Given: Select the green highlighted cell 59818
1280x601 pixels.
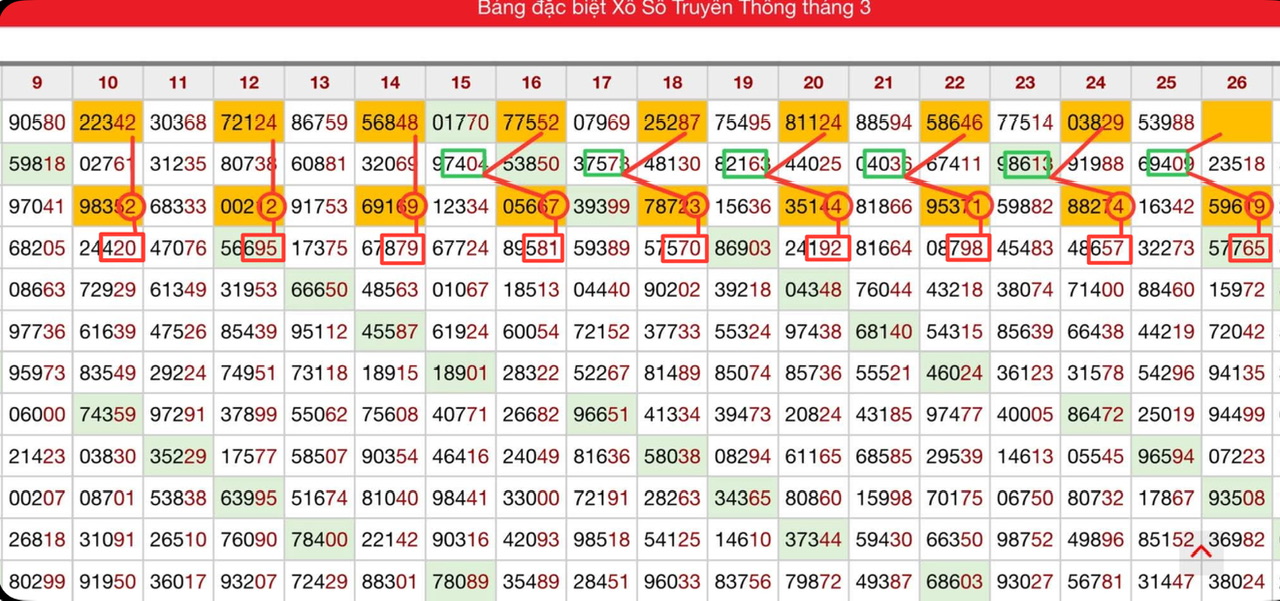Looking at the screenshot, I should click(37, 164).
